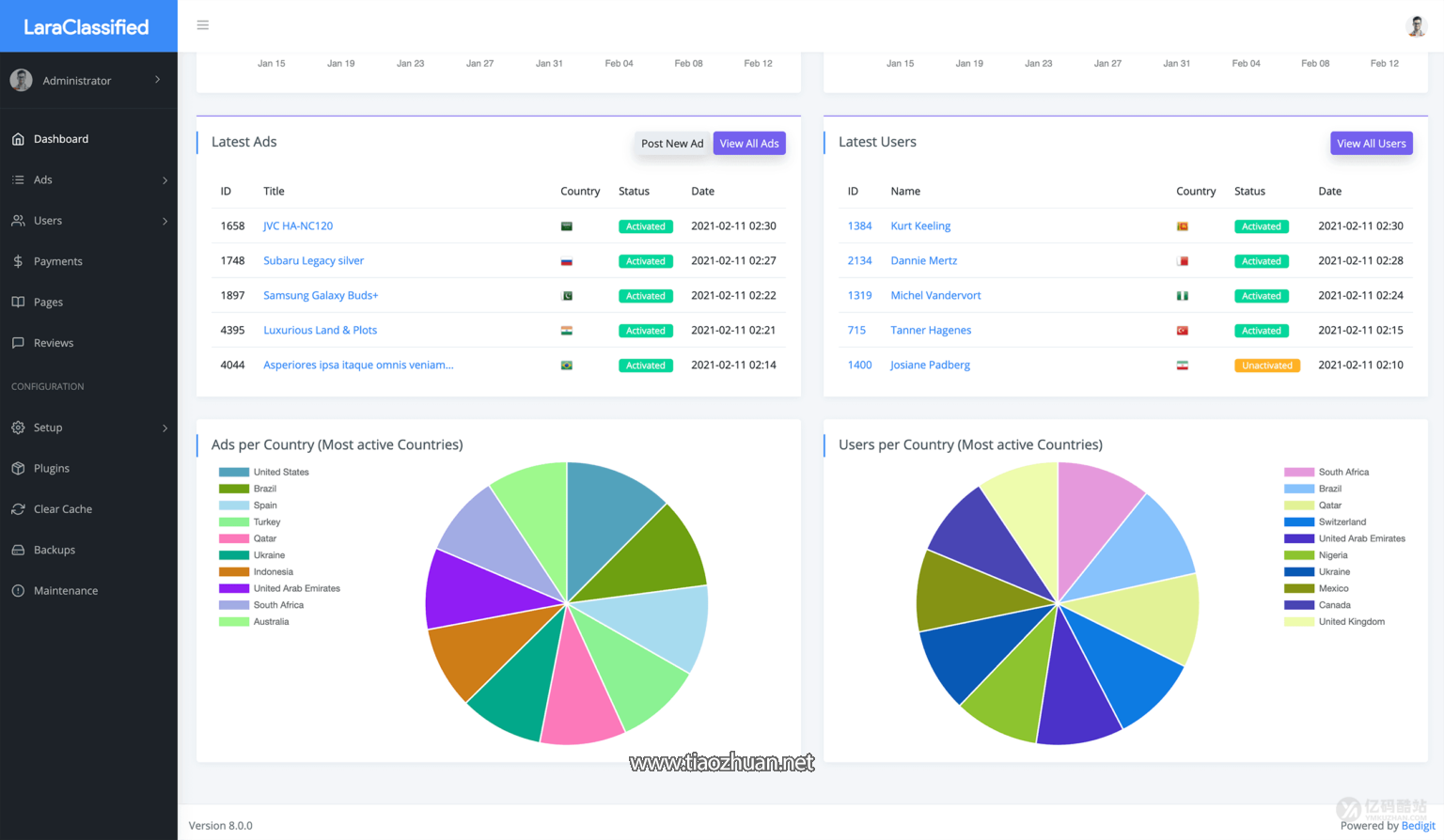Click the Clear Cache refresh icon
The image size is (1444, 840).
pos(18,509)
